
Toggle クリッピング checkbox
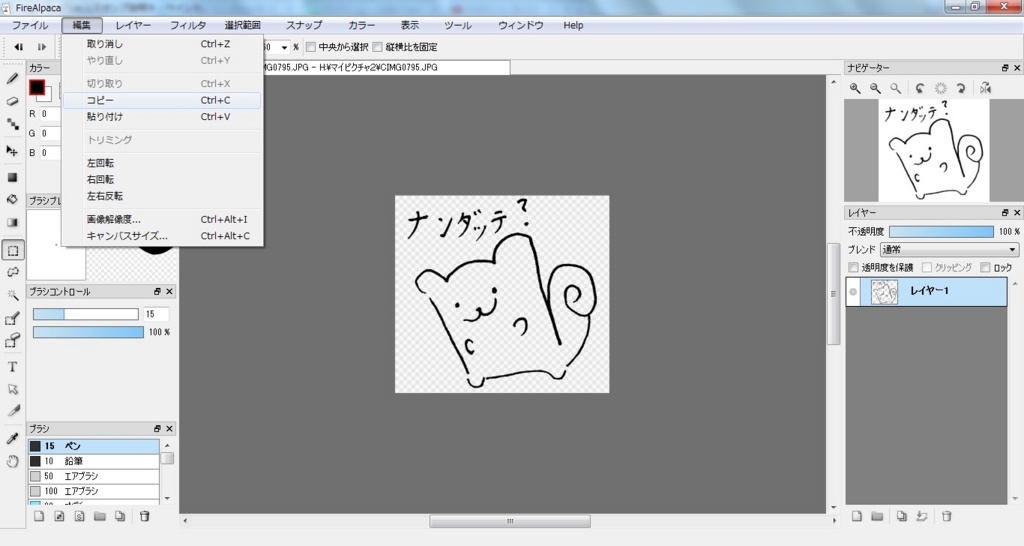tap(927, 267)
